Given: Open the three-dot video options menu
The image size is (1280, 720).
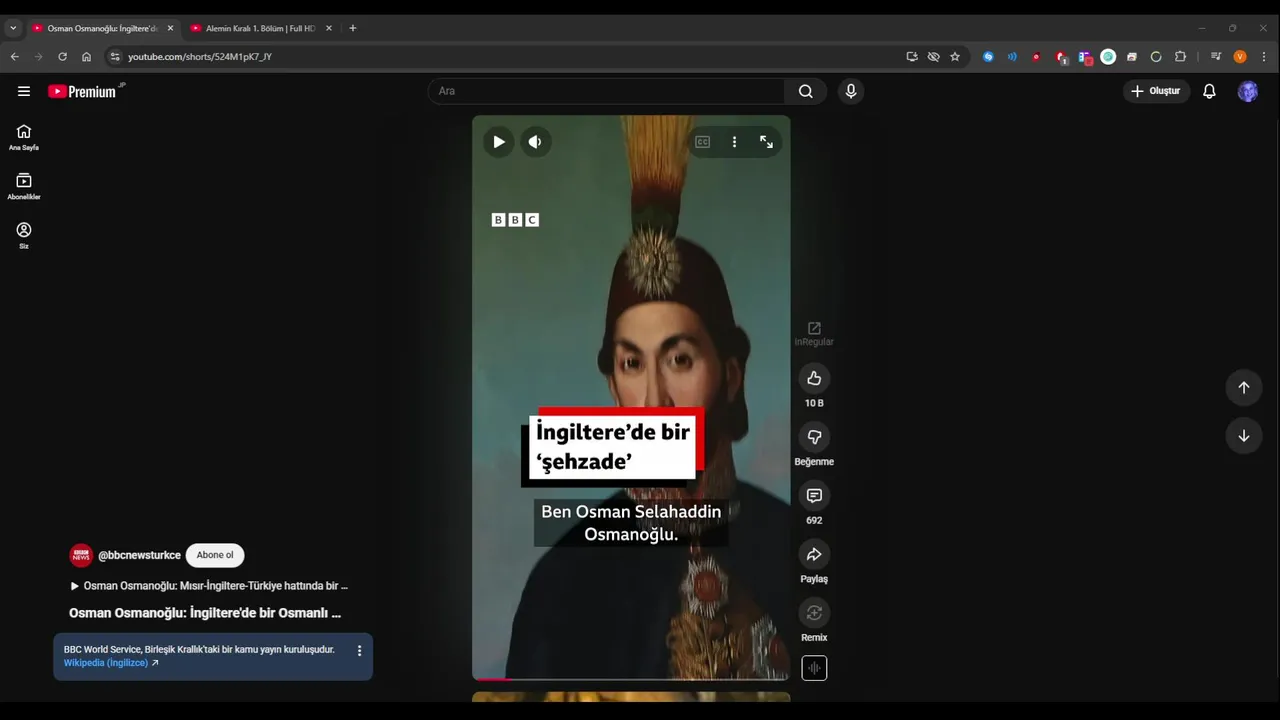Looking at the screenshot, I should click(734, 142).
